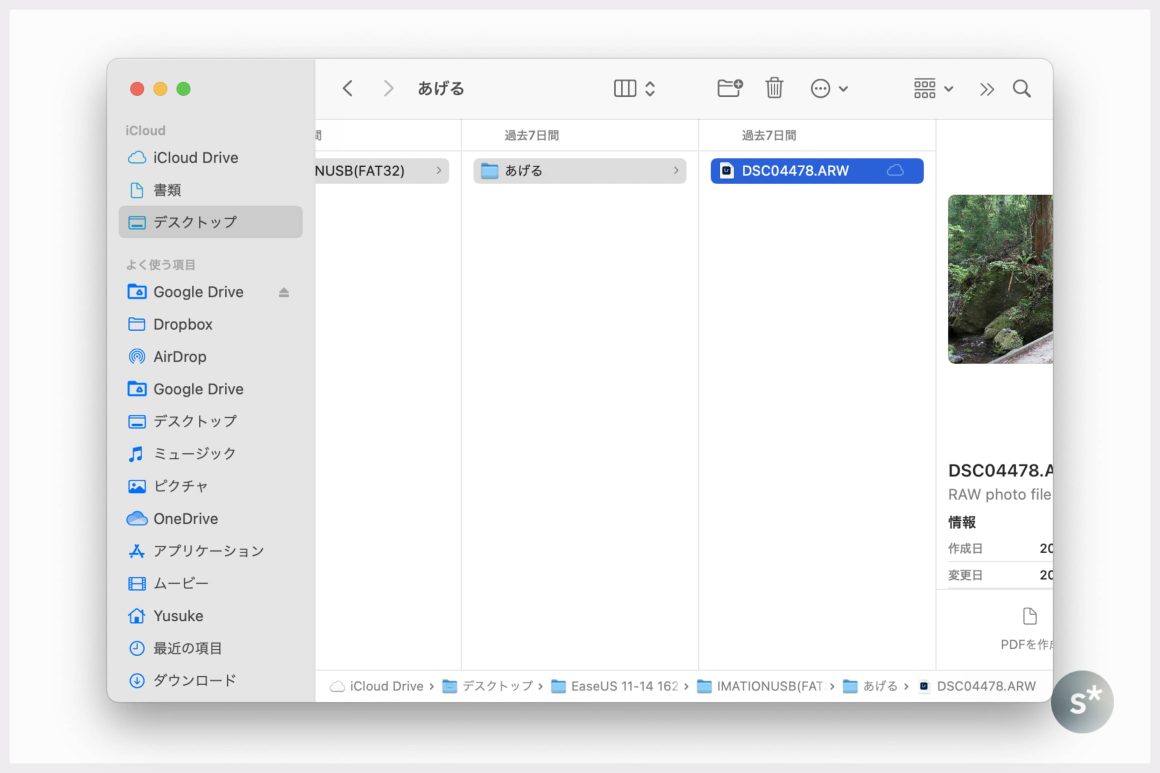Go to ダウンロード in sidebar
The height and width of the screenshot is (773, 1160).
tap(194, 680)
